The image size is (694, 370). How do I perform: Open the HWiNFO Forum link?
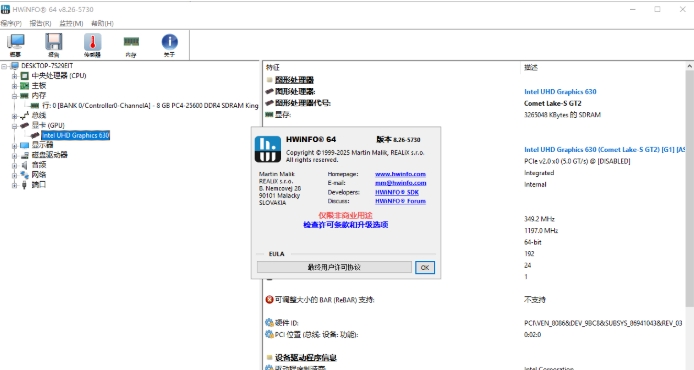[x=400, y=201]
